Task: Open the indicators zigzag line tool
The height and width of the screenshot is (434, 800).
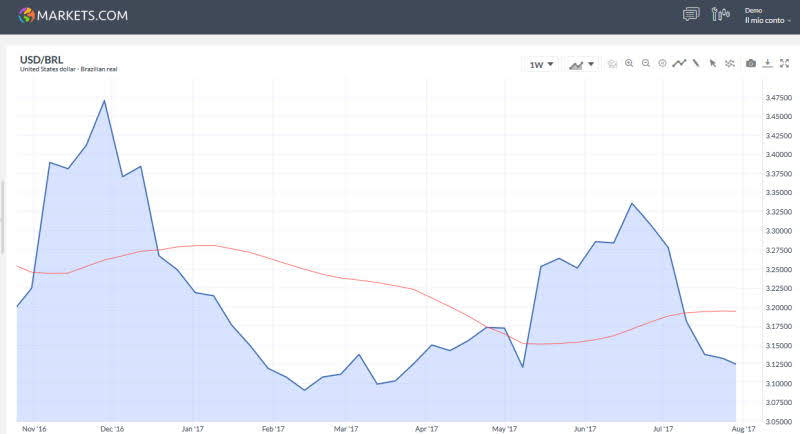Action: (680, 63)
